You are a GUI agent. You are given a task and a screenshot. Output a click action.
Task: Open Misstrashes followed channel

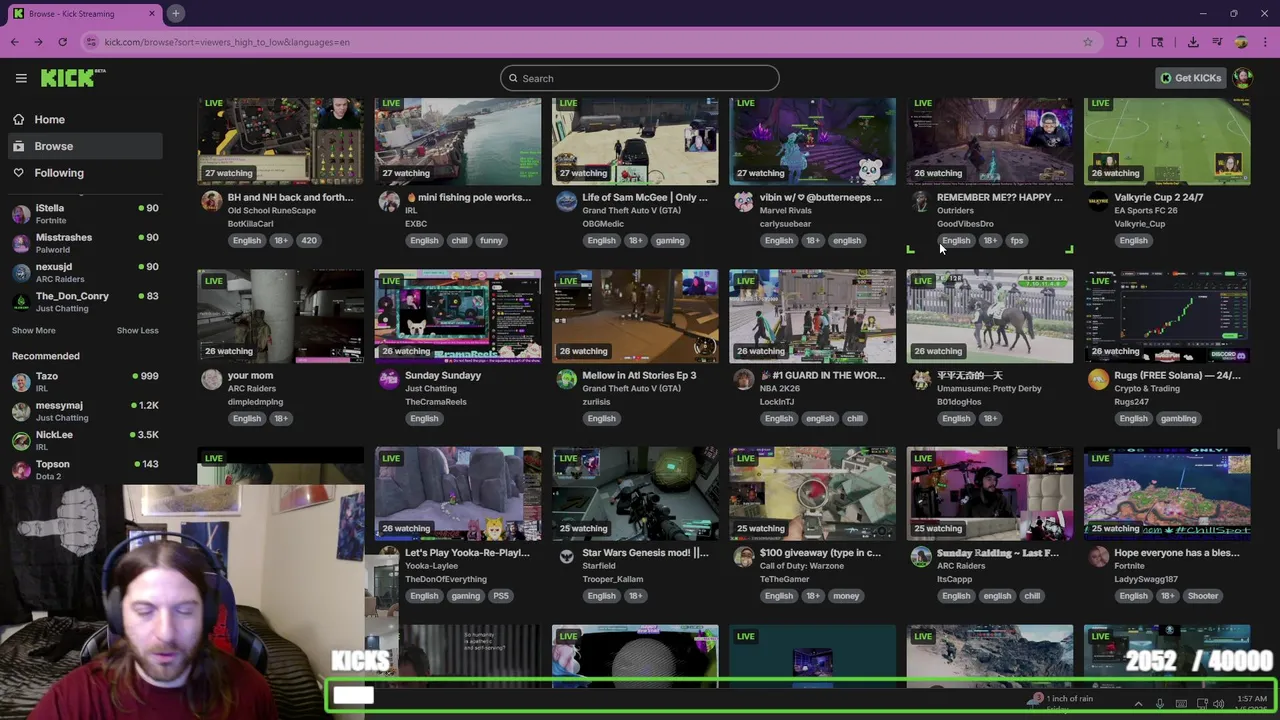click(85, 243)
